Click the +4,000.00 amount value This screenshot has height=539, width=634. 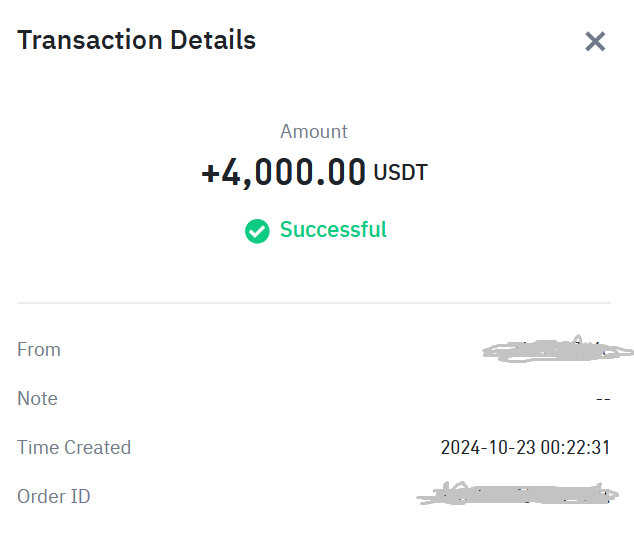[x=283, y=173]
